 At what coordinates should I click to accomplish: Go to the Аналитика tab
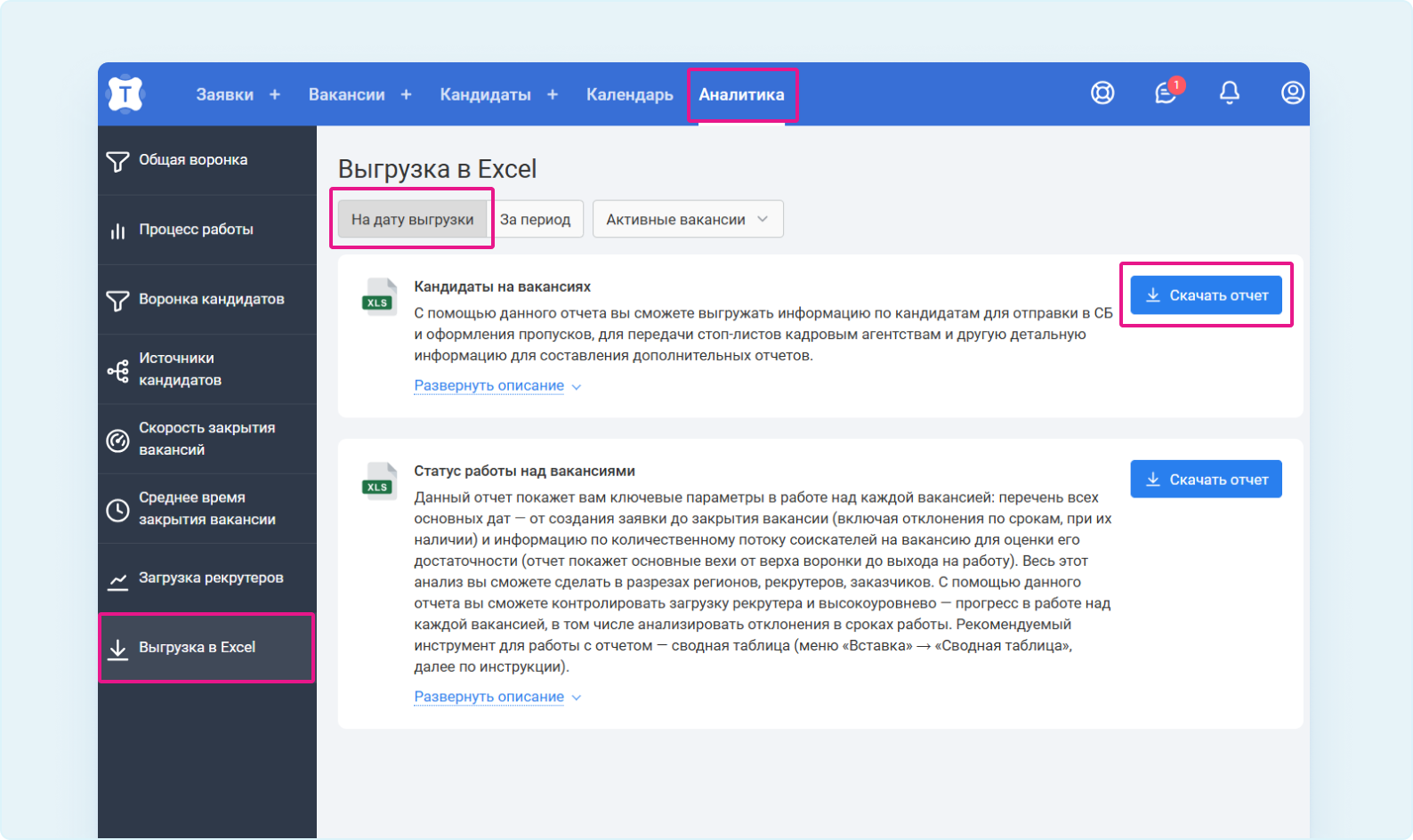(741, 94)
